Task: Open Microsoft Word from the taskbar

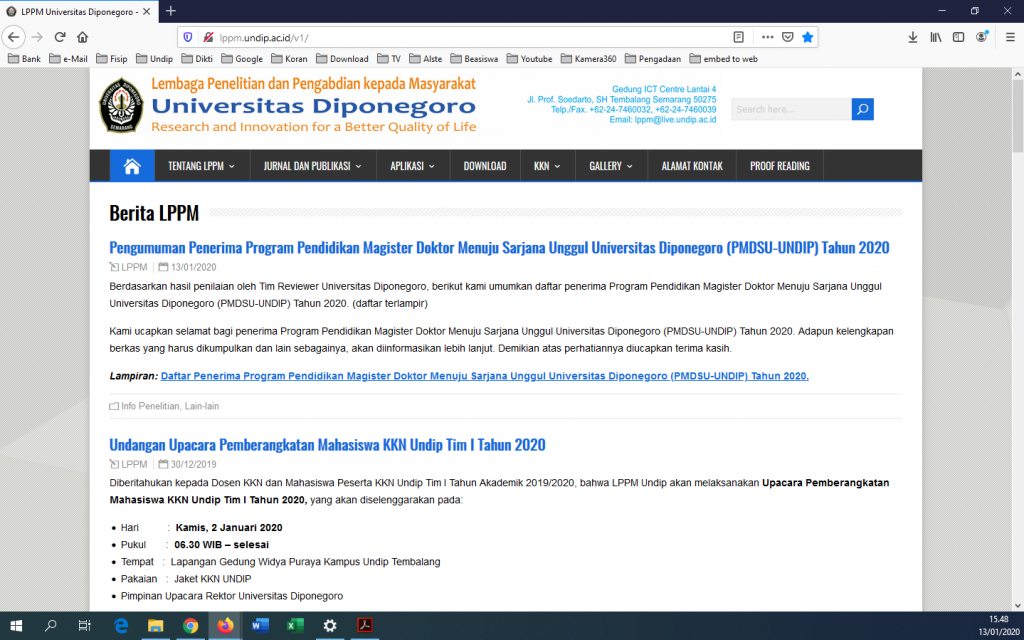Action: [260, 625]
